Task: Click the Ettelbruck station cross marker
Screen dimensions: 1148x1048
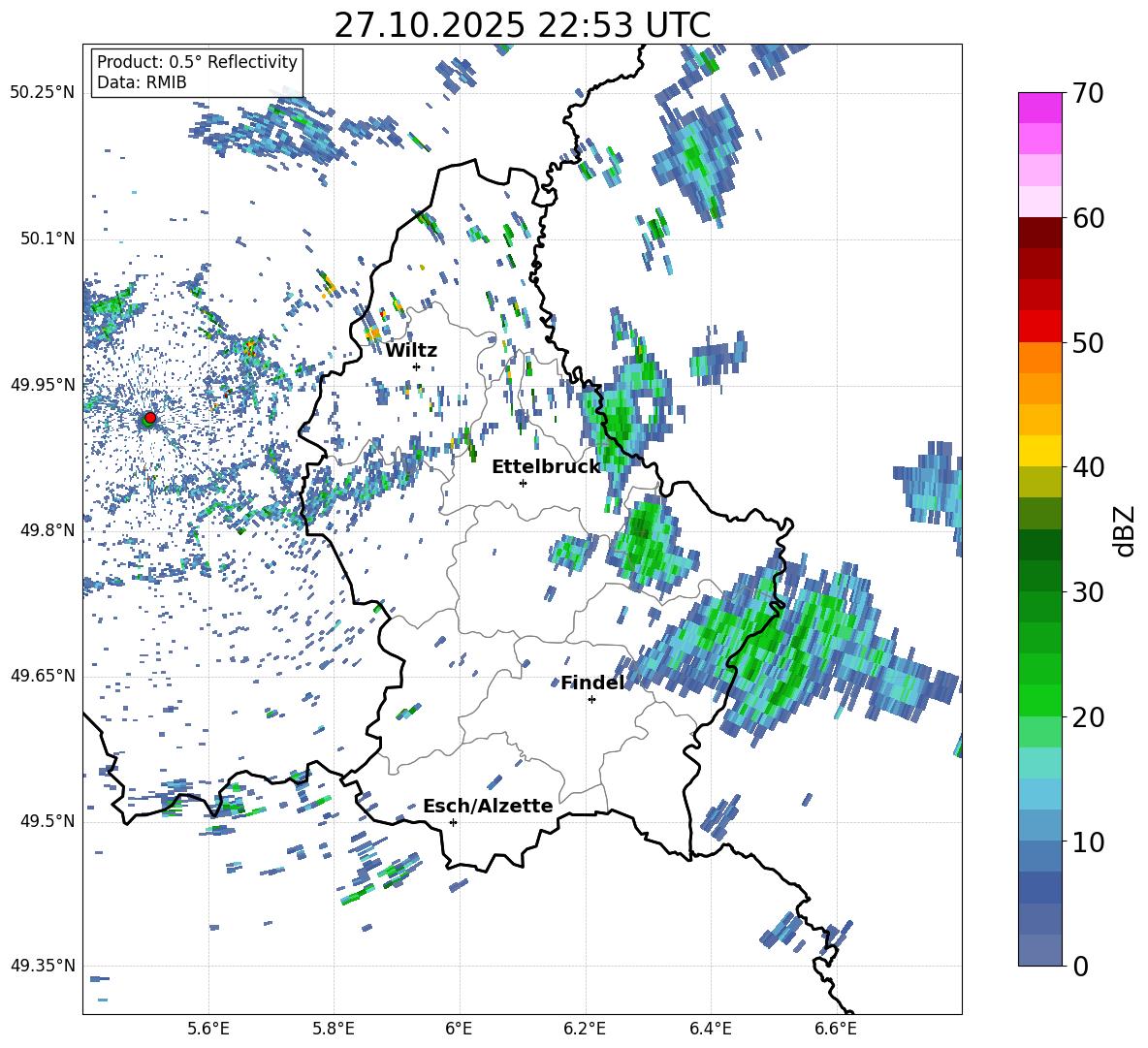Action: (523, 483)
